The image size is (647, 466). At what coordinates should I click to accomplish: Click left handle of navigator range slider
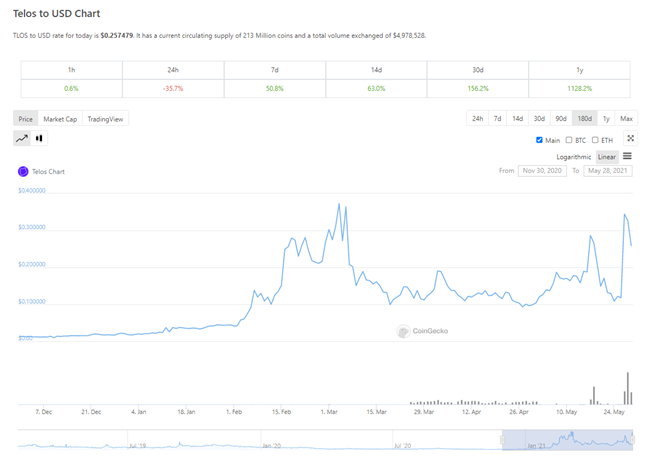[x=502, y=440]
